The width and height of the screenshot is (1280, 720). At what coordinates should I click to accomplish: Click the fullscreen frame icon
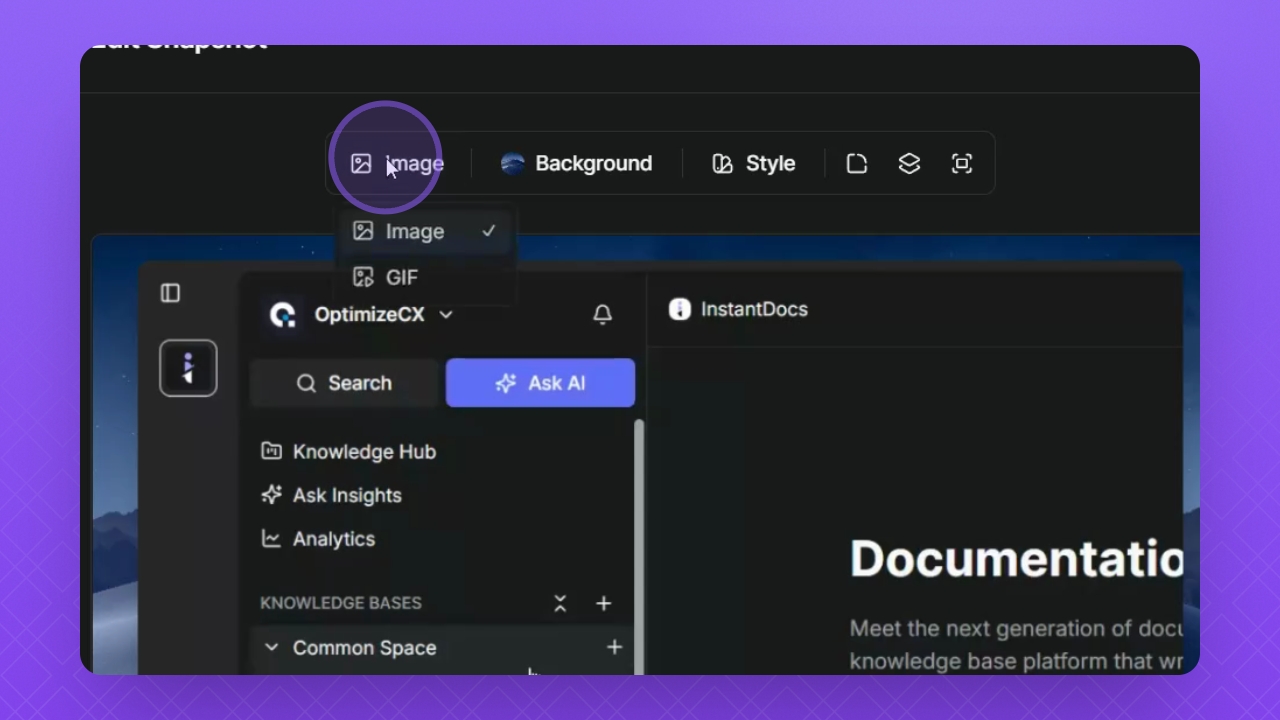pos(962,164)
